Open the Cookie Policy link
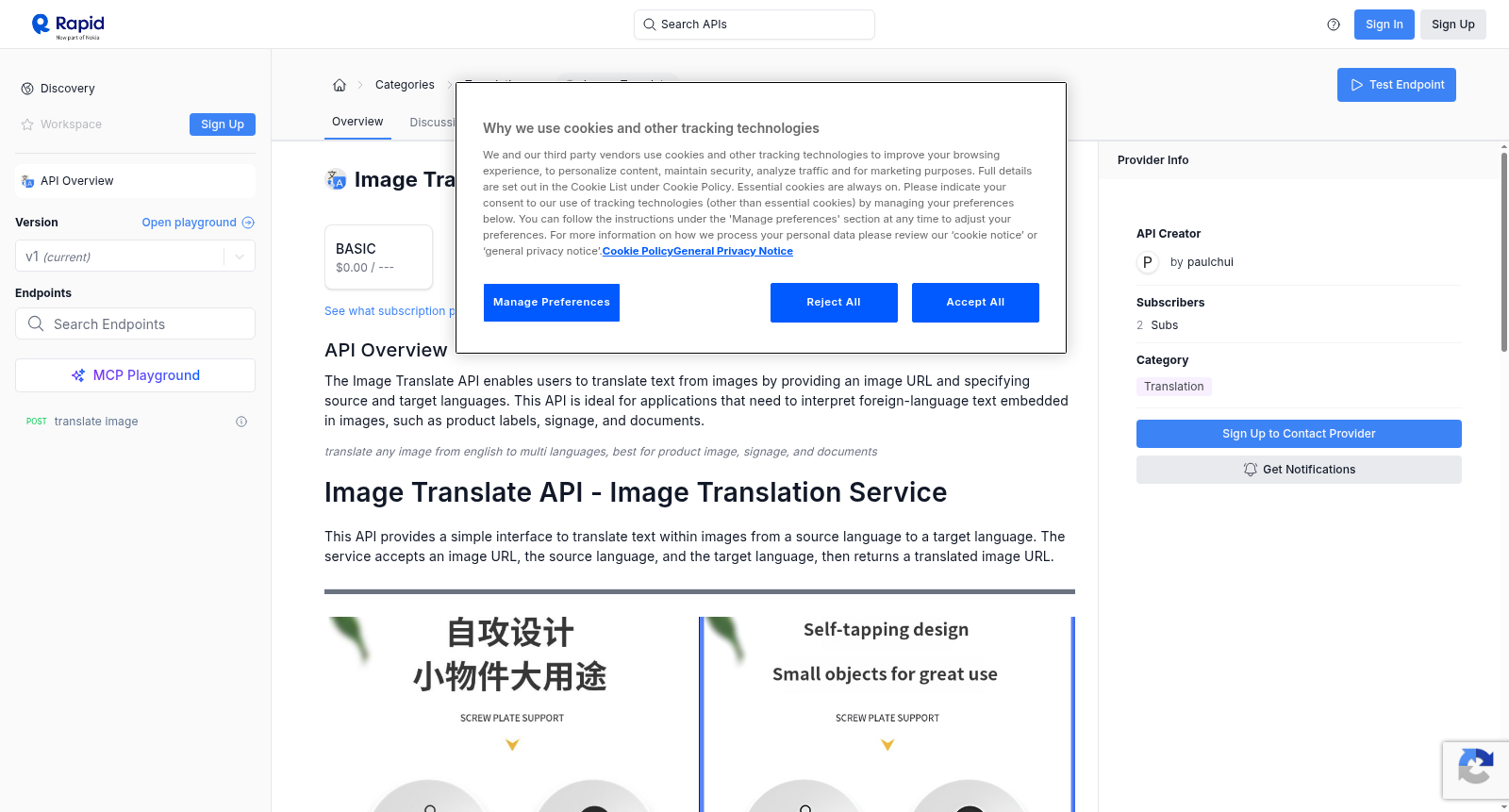Image resolution: width=1509 pixels, height=812 pixels. click(638, 251)
